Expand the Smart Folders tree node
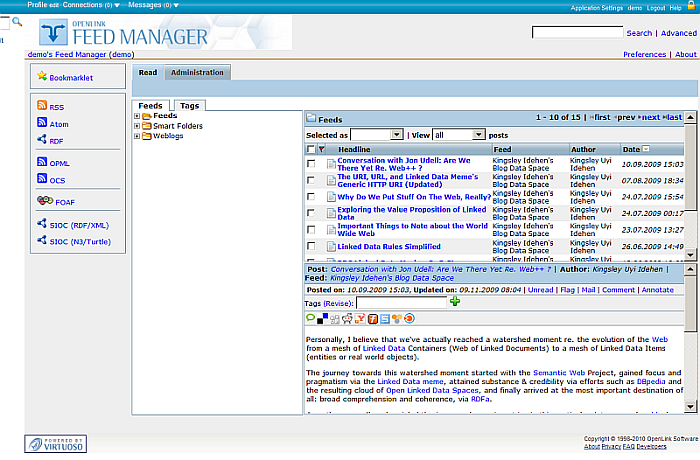 pyautogui.click(x=136, y=126)
